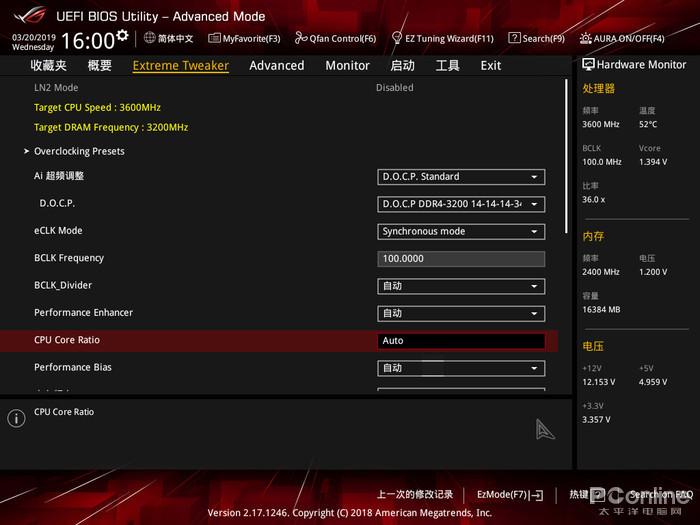Click the 03/20/2019 date text

pos(34,37)
